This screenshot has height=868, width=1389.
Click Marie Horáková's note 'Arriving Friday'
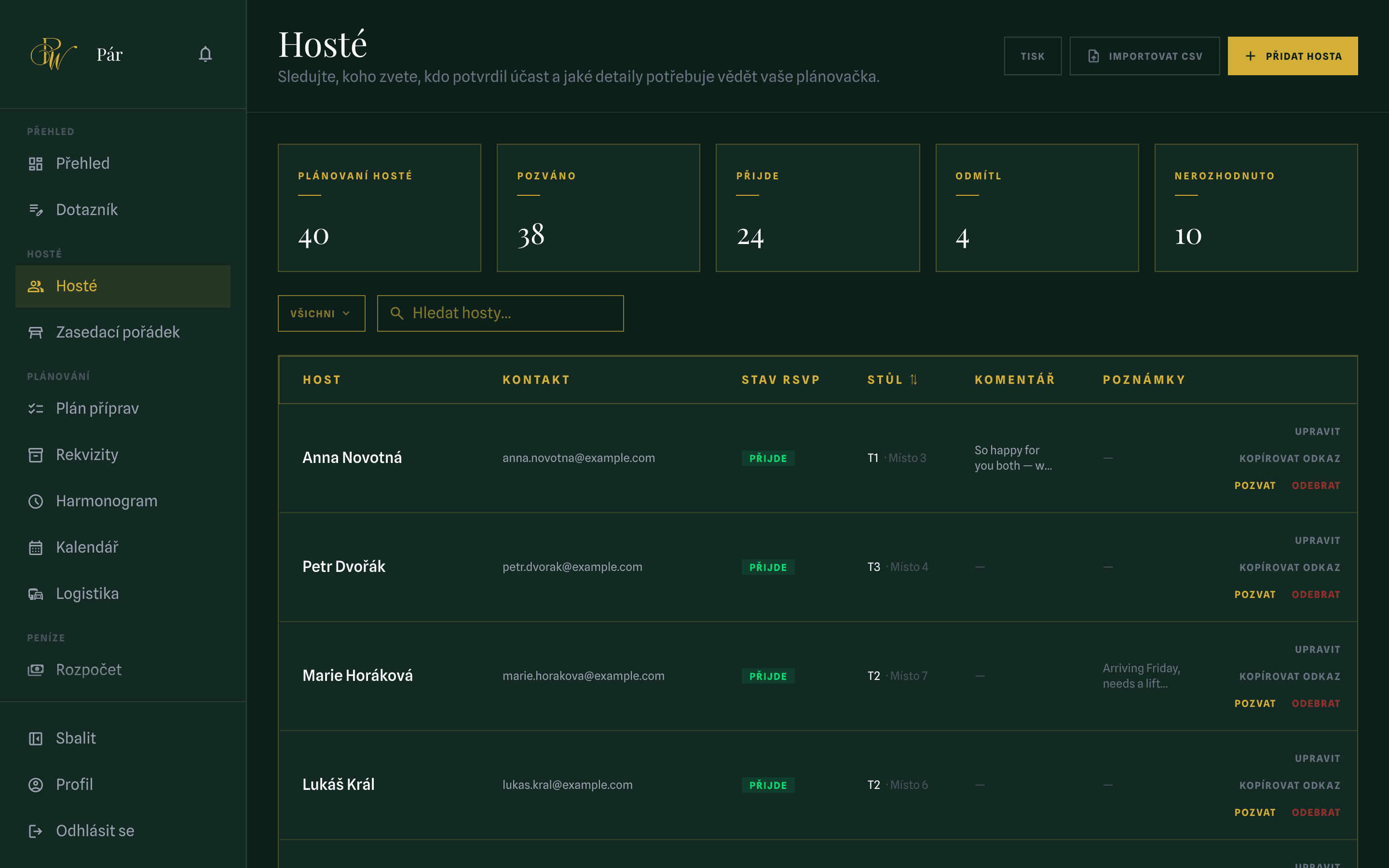click(x=1141, y=676)
